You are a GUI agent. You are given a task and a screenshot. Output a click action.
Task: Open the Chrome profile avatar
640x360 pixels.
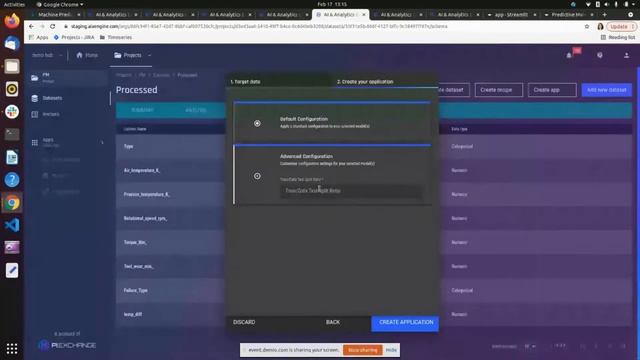[x=600, y=26]
